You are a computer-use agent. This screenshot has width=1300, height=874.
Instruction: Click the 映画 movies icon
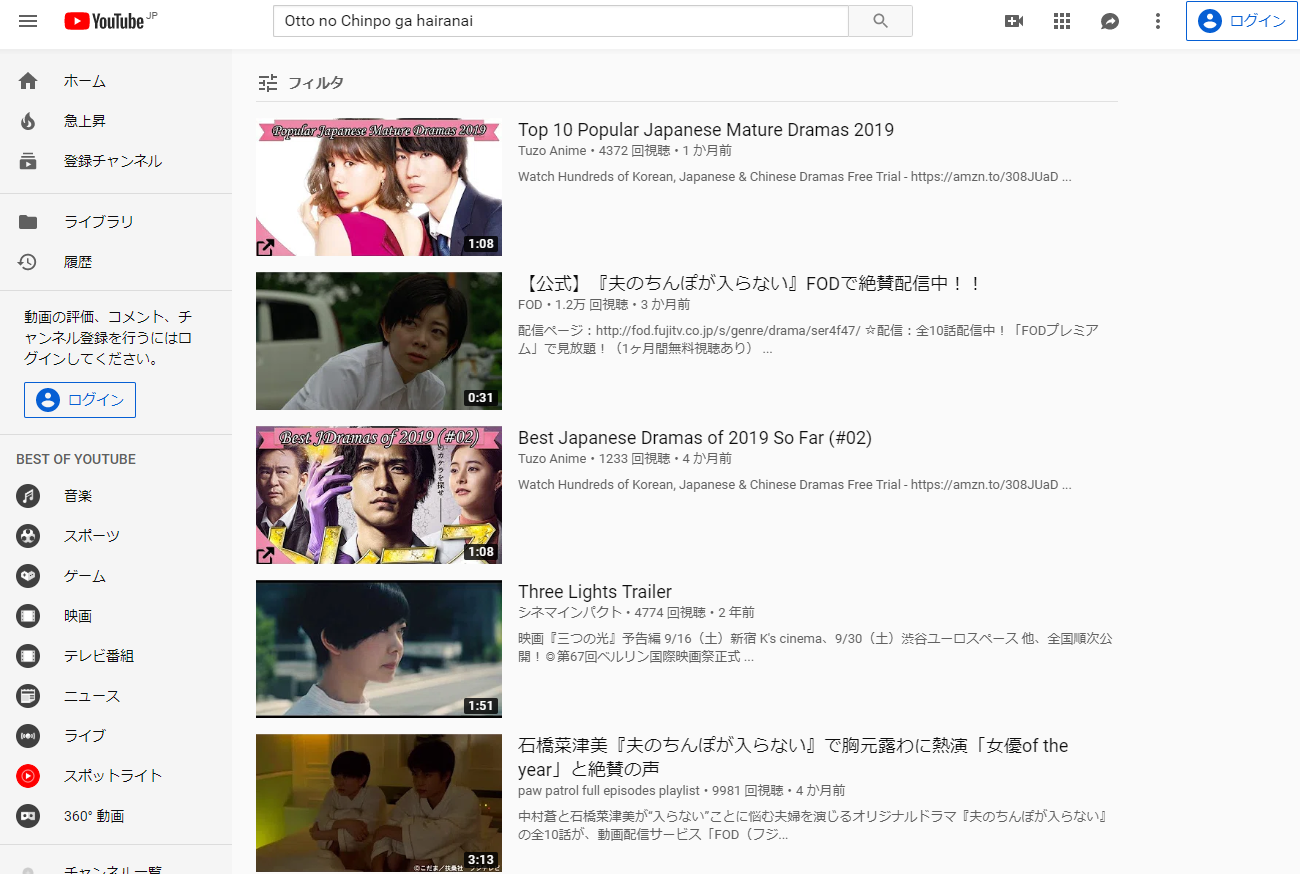pos(28,616)
